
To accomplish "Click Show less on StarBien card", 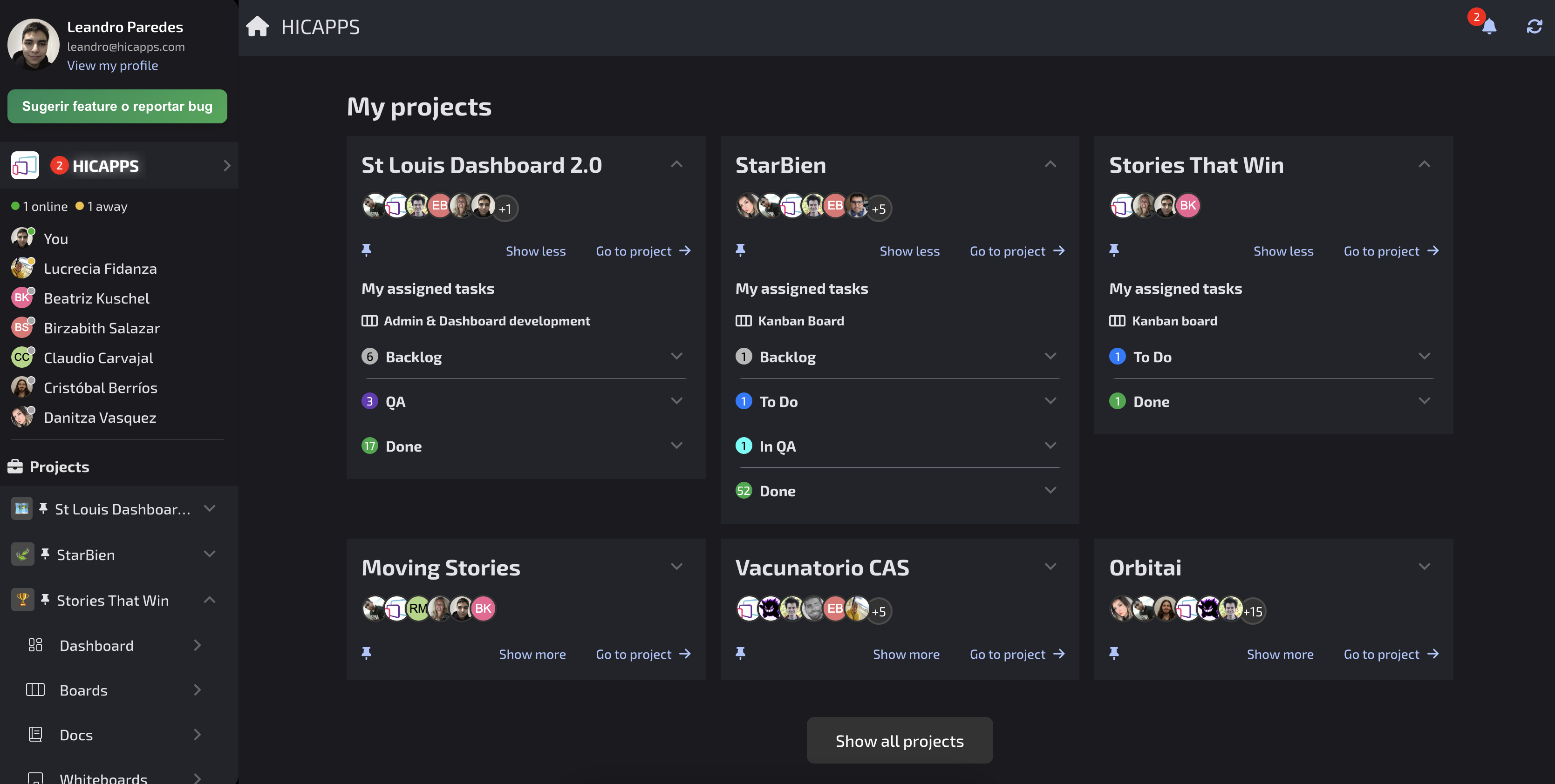I will 909,251.
